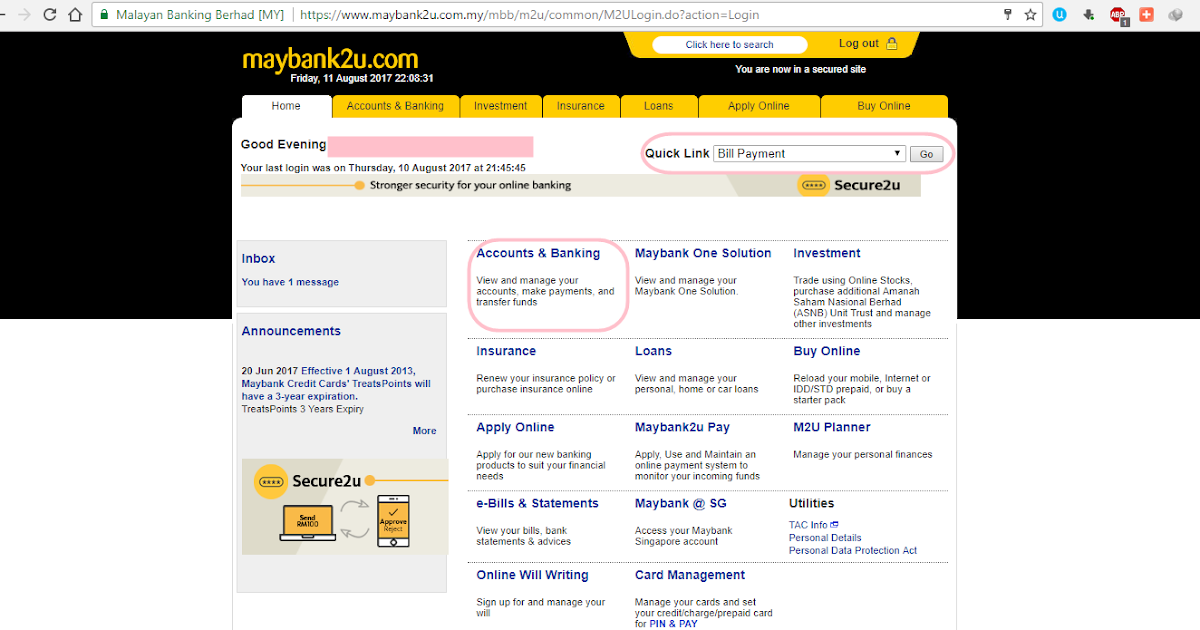Switch to the Home tab
Screen dimensions: 1200x630
coord(286,106)
